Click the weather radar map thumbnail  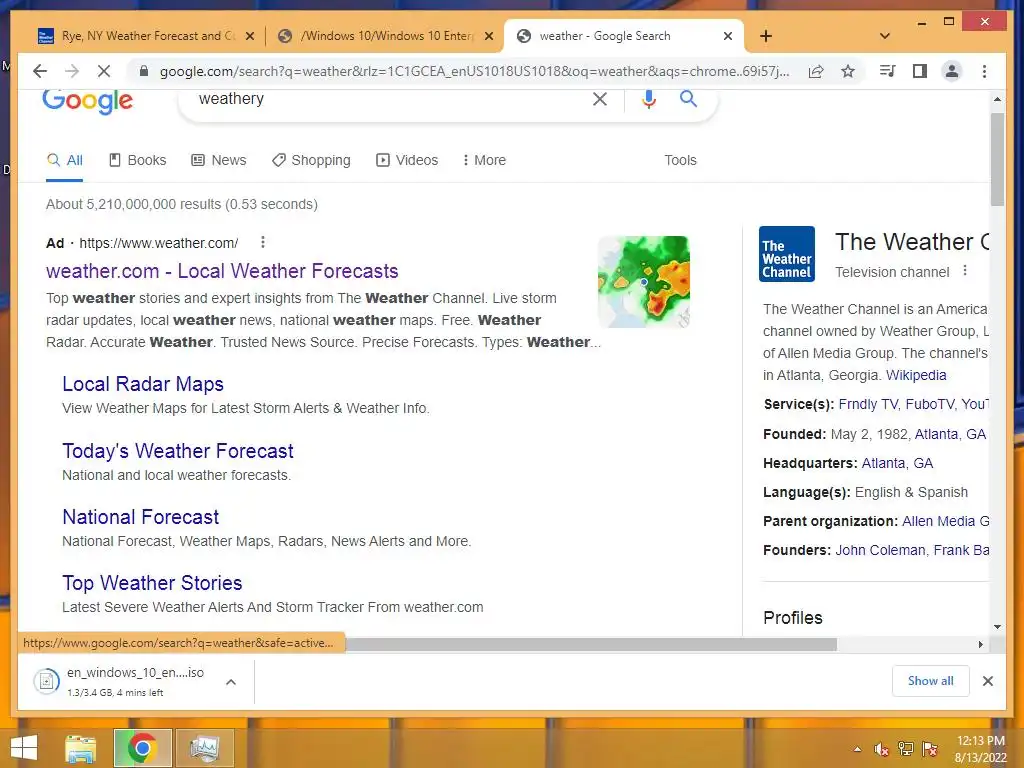(643, 281)
